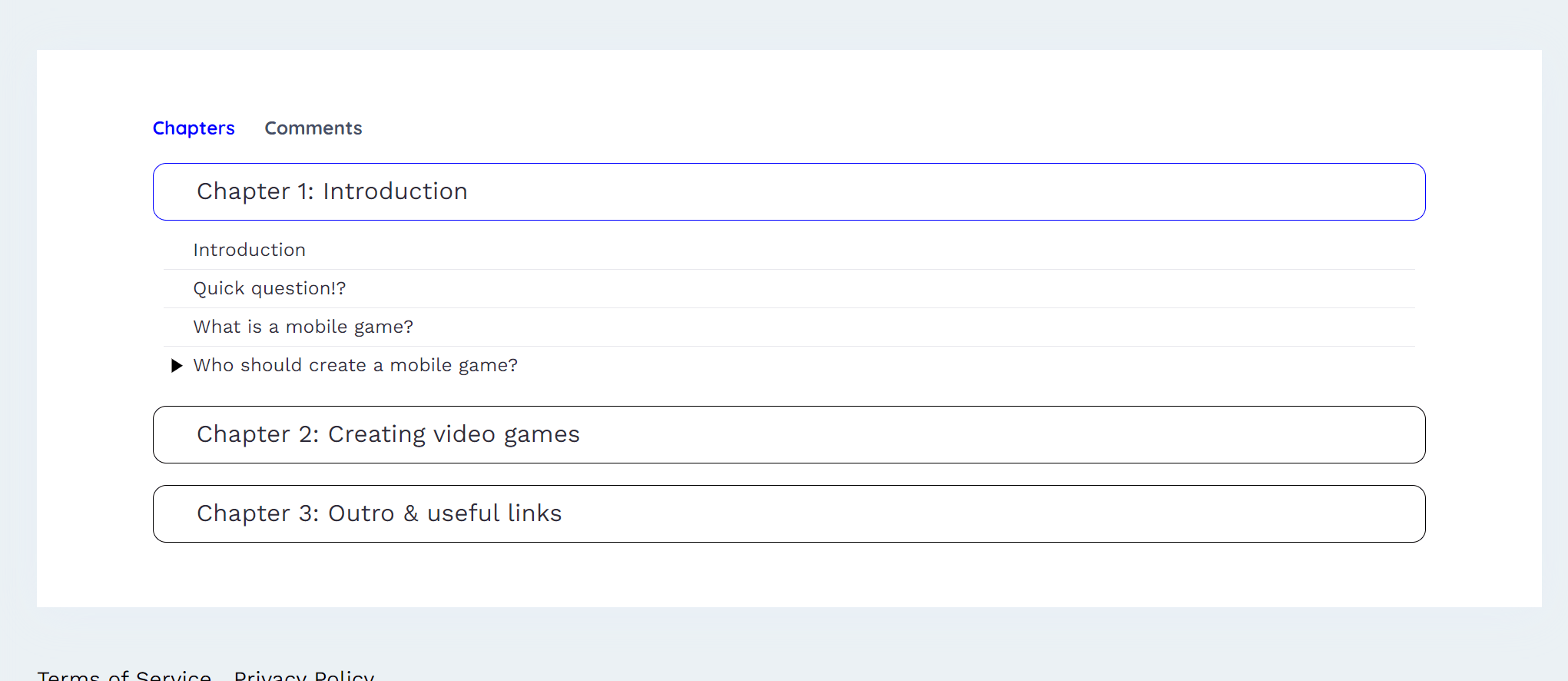
Task: Open the Introduction lesson
Action: pos(249,250)
